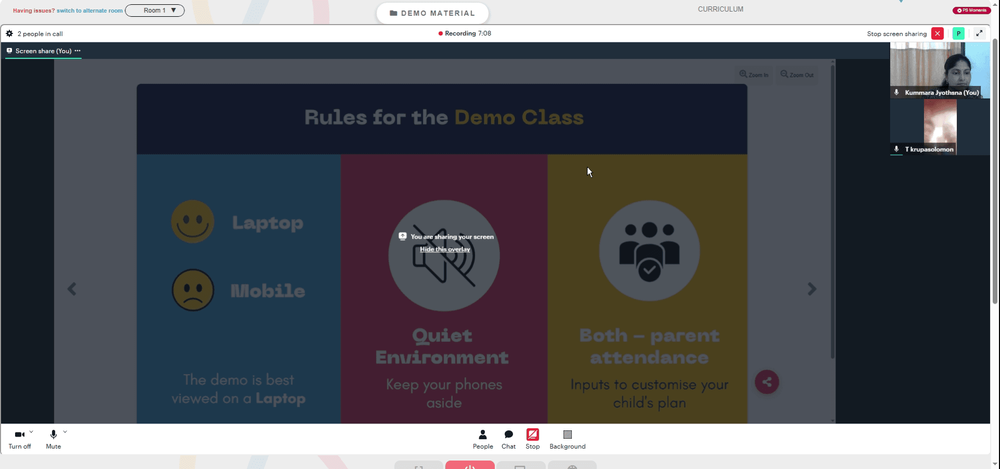Open the Room 1 dropdown
Image resolution: width=1000 pixels, height=469 pixels.
pos(155,10)
